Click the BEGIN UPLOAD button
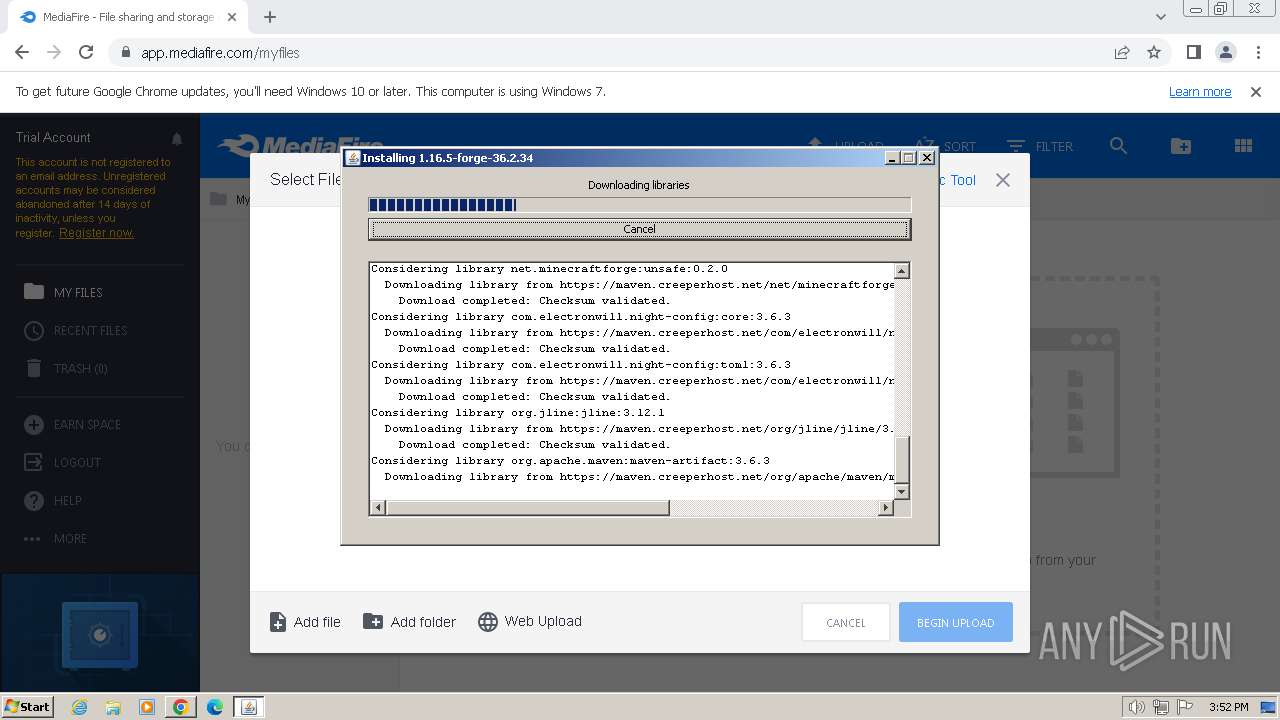Screen dimensions: 1280x720 [955, 622]
